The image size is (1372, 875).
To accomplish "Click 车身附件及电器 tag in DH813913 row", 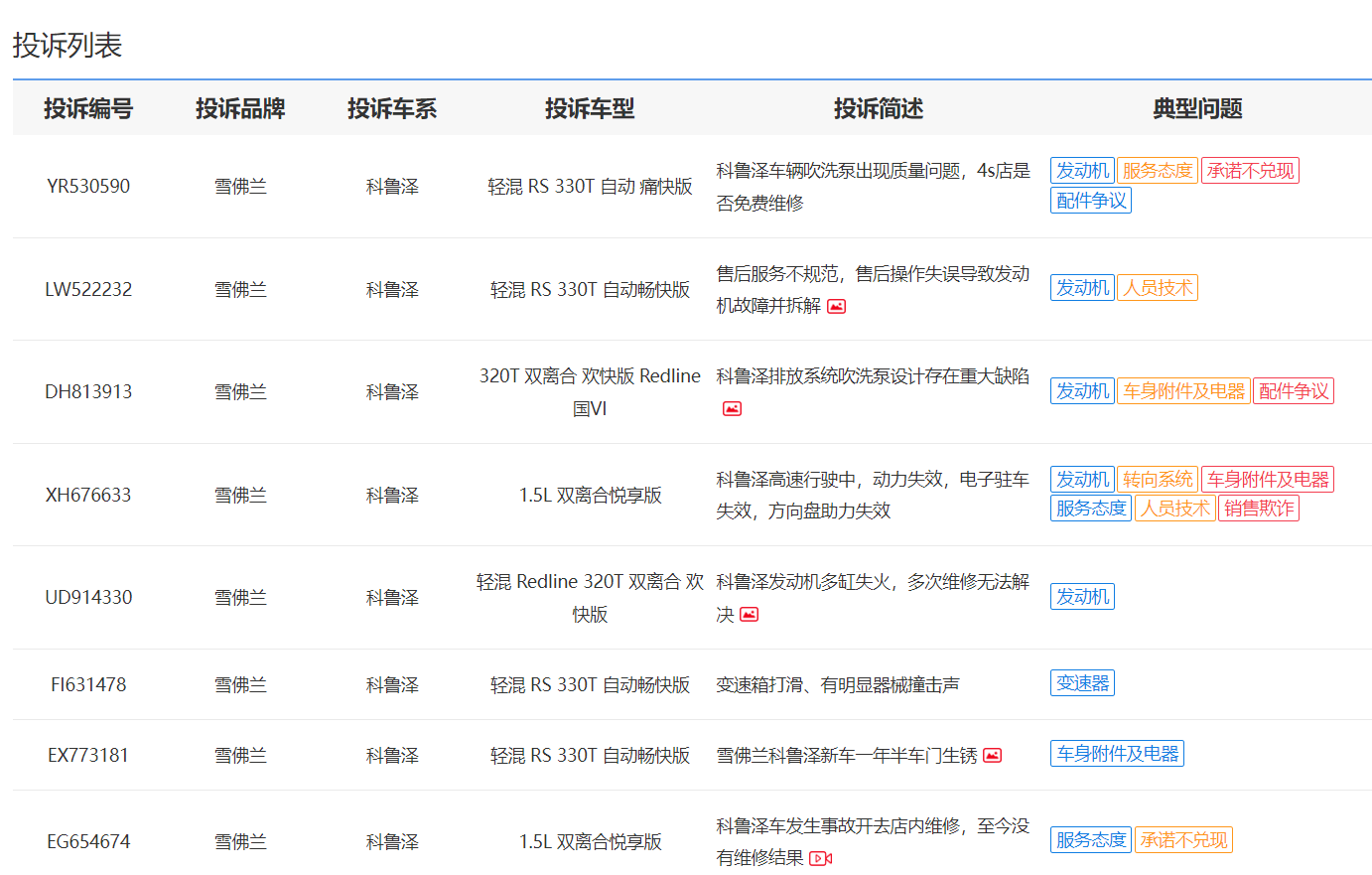I will (x=1183, y=391).
